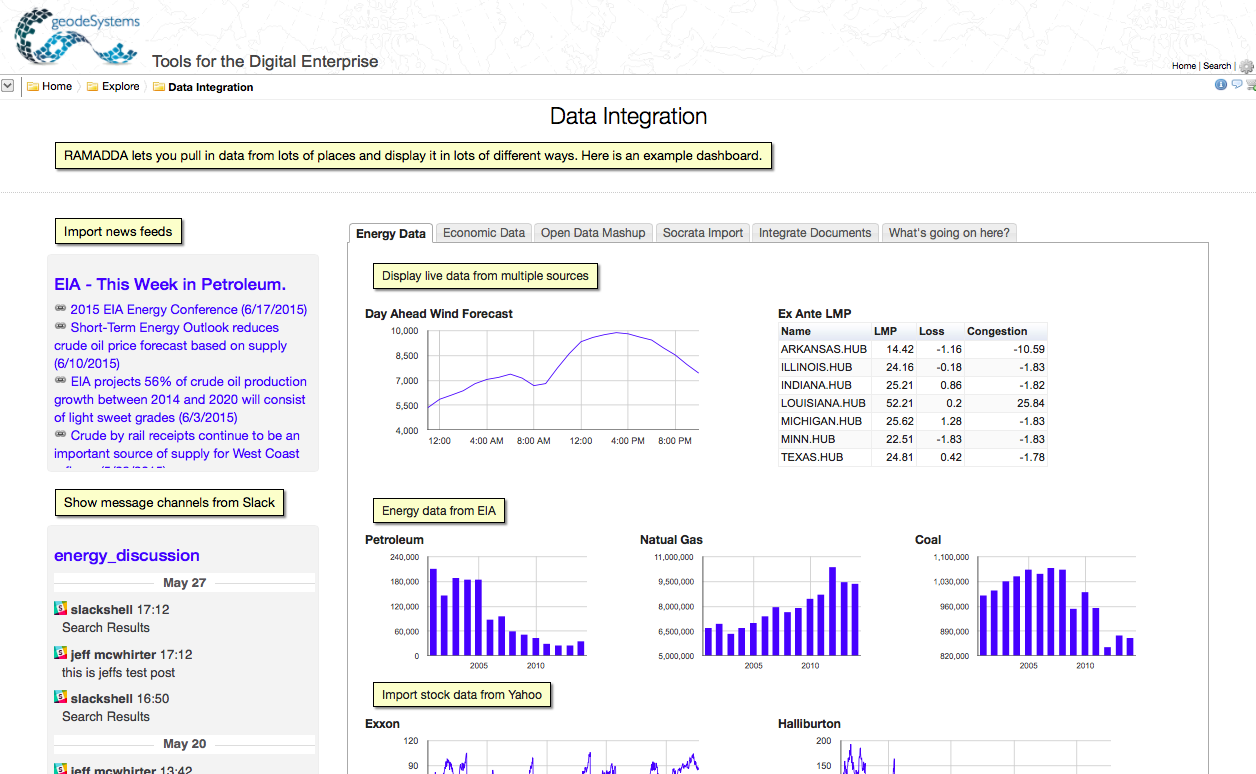Click Slack icon beside slackshell 17:12
Screen dimensions: 1256x774
pos(60,608)
